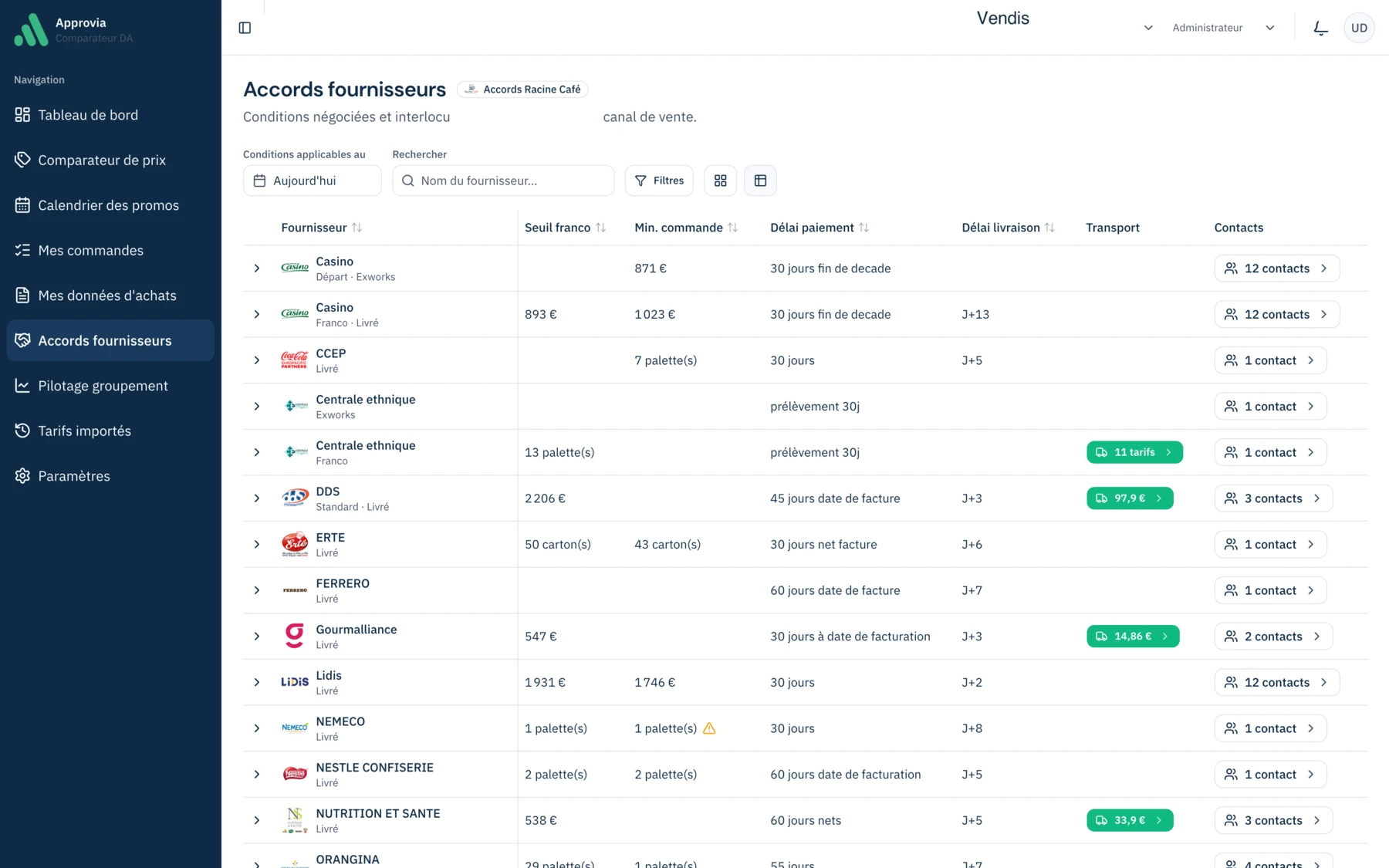Open Tableau de bord
This screenshot has height=868, width=1389.
[x=110, y=115]
